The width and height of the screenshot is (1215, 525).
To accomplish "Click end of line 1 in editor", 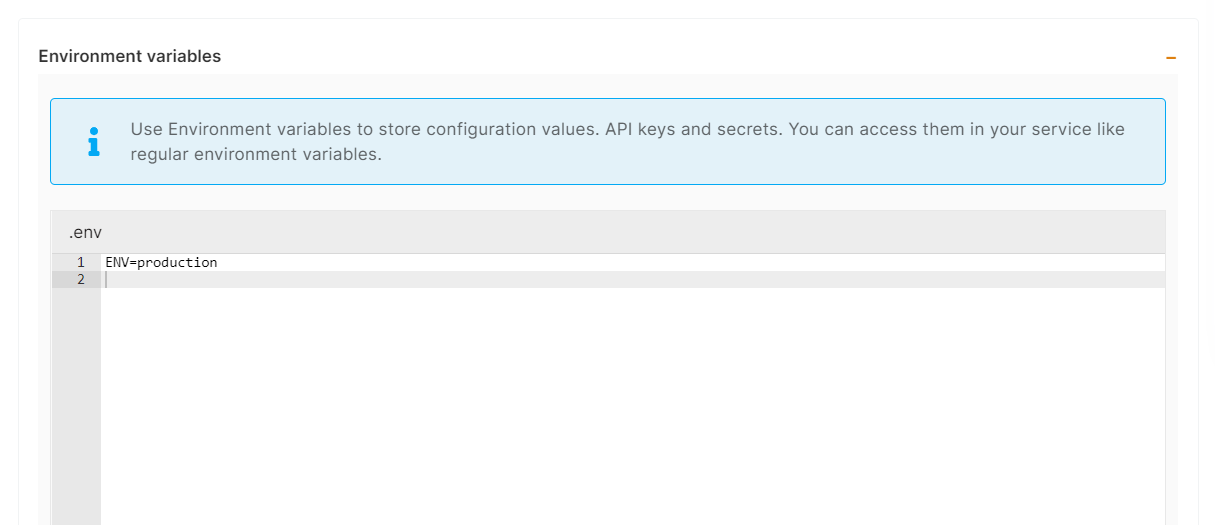I will [x=219, y=263].
